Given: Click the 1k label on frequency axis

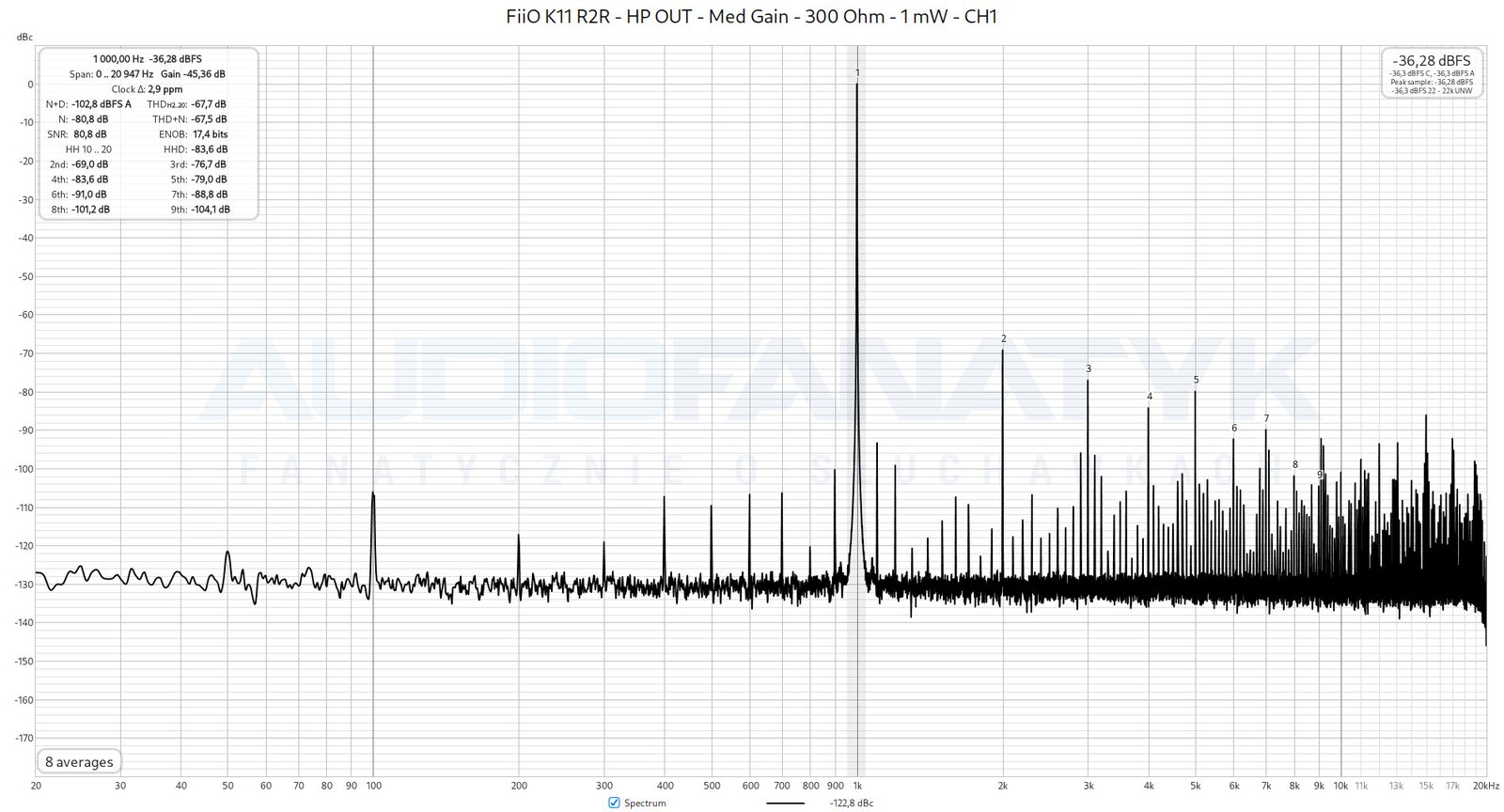Looking at the screenshot, I should [x=857, y=786].
